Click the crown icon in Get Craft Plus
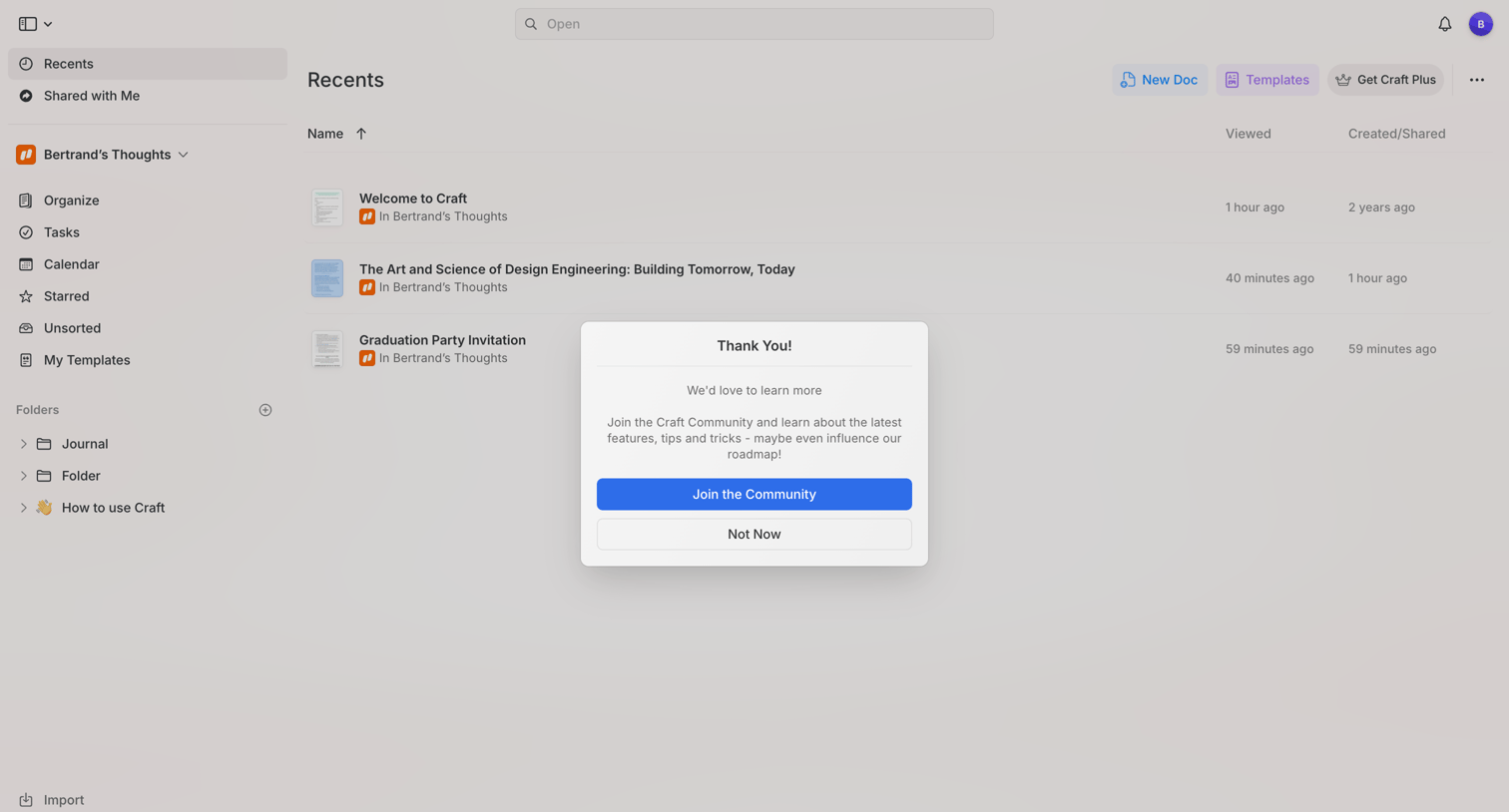This screenshot has width=1509, height=812. (x=1343, y=80)
